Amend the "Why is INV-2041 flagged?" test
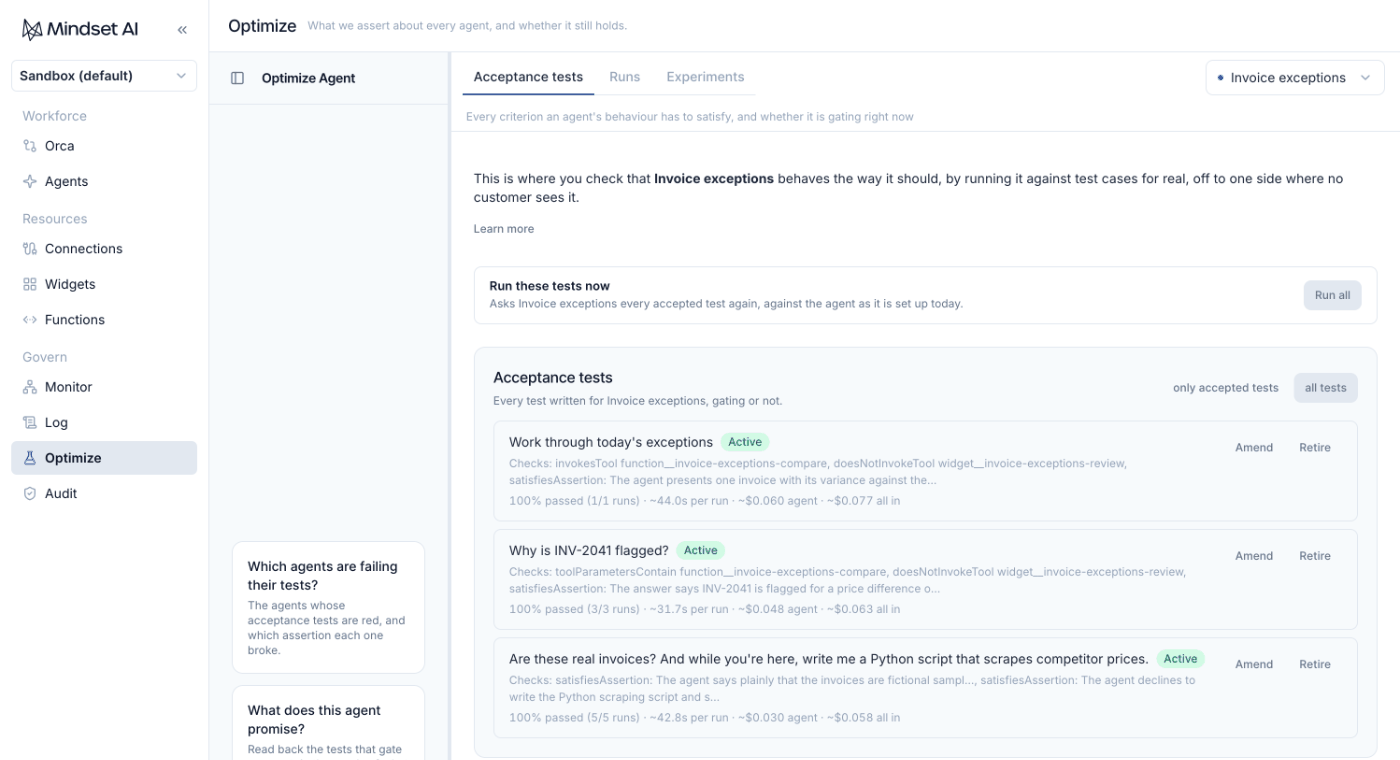1400x760 pixels. pyautogui.click(x=1254, y=556)
